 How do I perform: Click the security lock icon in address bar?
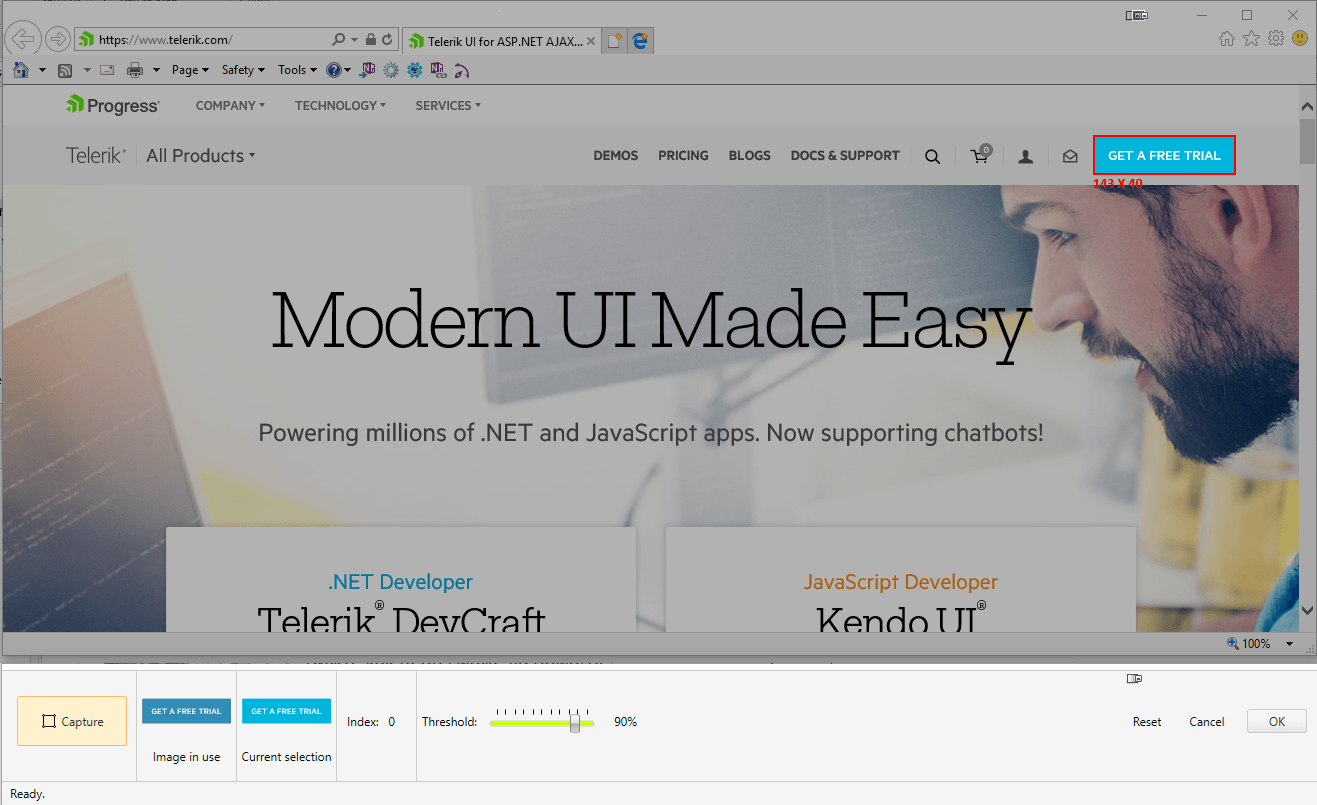pos(371,40)
